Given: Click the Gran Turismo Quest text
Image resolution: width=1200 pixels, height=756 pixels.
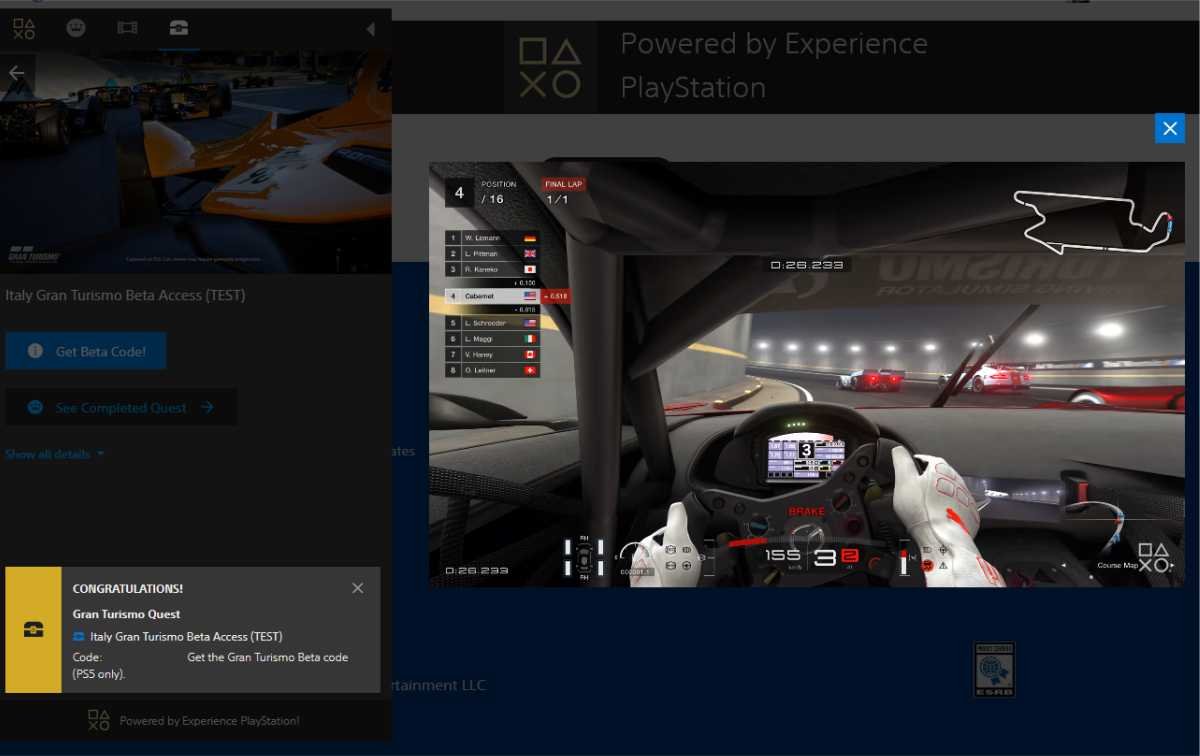Looking at the screenshot, I should click(x=126, y=614).
